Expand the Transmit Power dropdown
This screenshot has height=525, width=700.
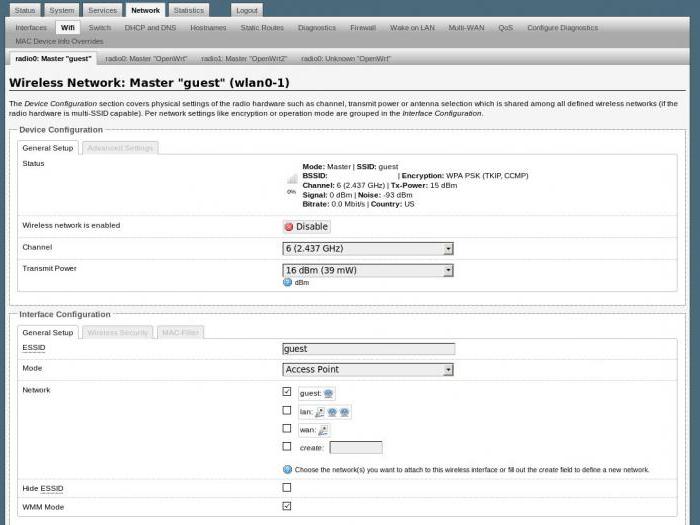[x=368, y=270]
